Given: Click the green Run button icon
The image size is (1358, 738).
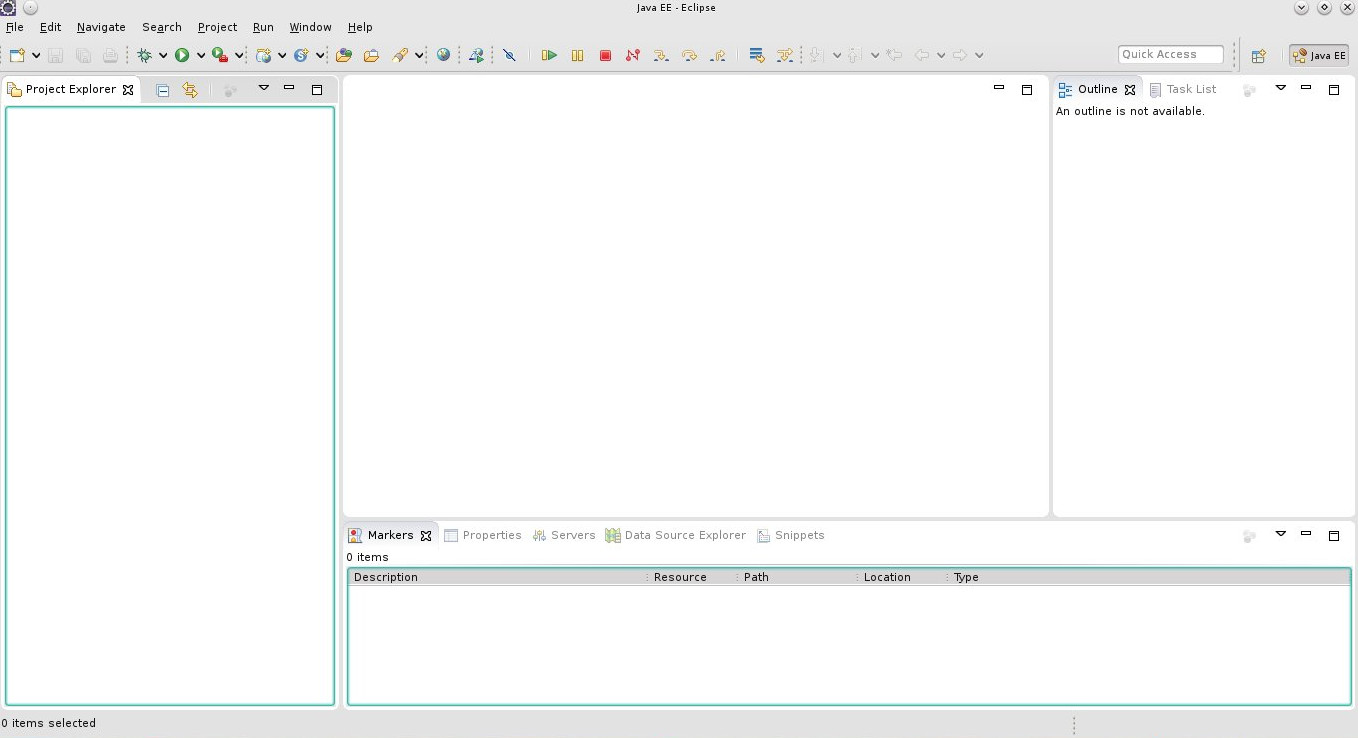Looking at the screenshot, I should pos(182,56).
